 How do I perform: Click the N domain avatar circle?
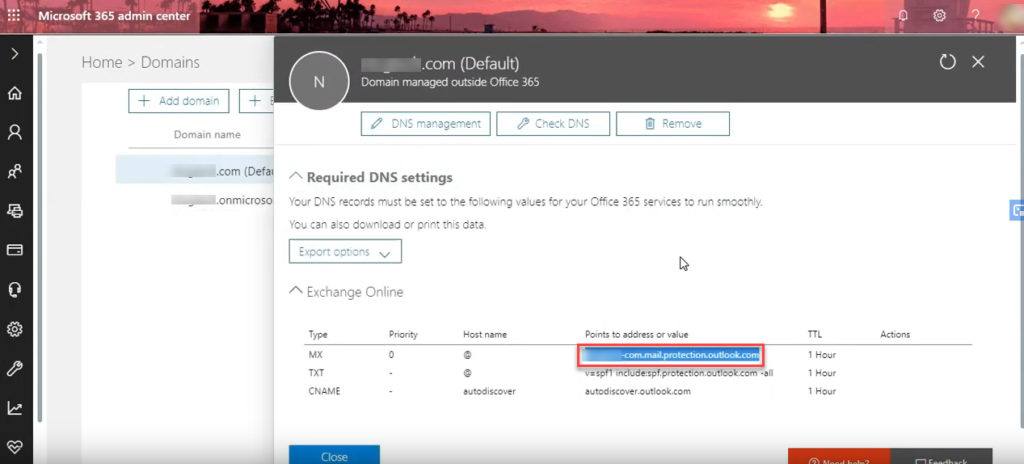coord(319,81)
